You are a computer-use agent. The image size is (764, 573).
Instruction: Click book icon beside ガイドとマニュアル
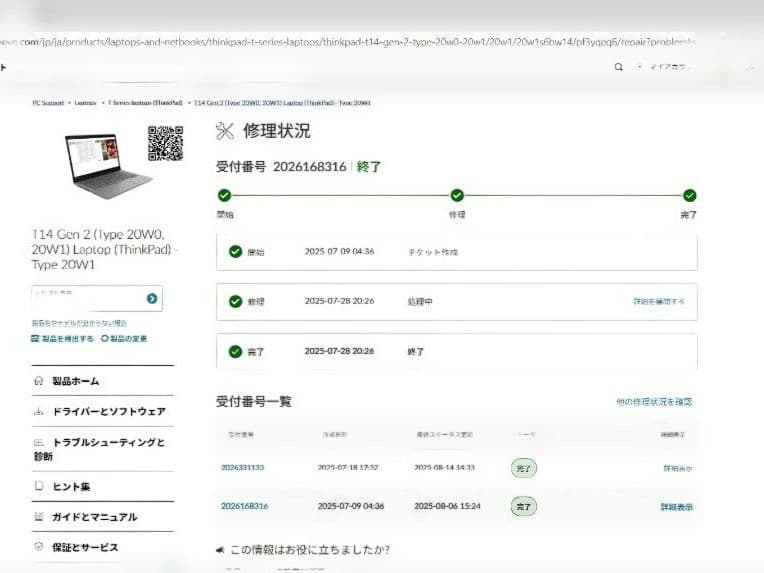pos(39,516)
